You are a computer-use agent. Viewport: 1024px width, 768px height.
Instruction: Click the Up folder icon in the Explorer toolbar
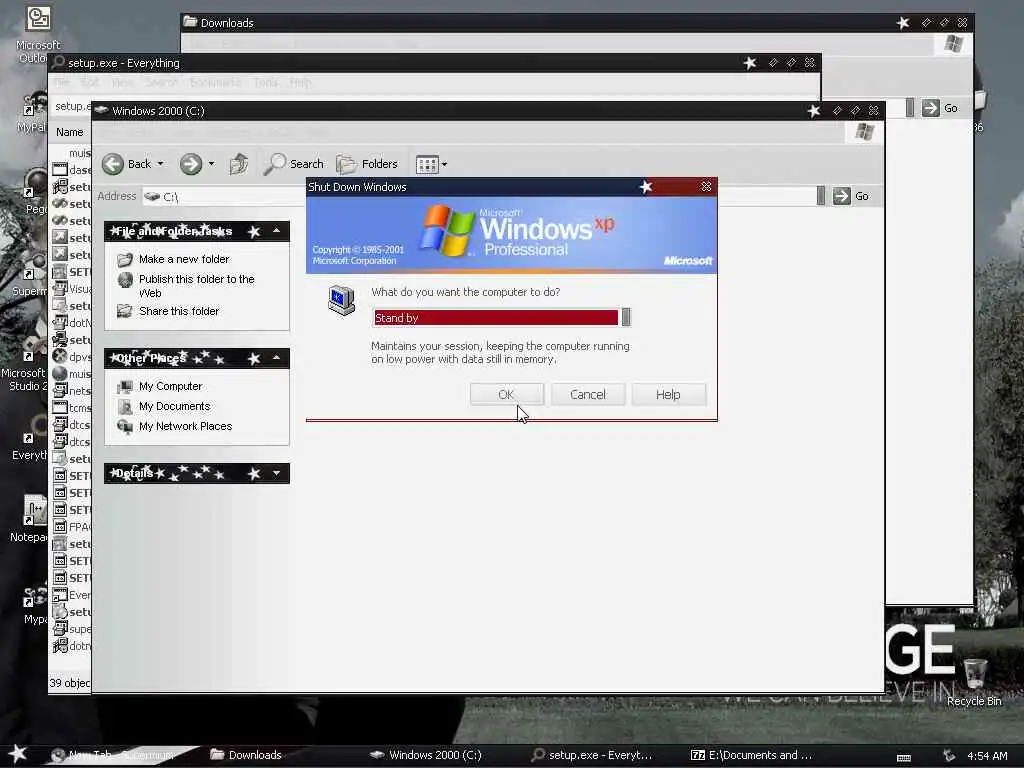click(x=239, y=164)
